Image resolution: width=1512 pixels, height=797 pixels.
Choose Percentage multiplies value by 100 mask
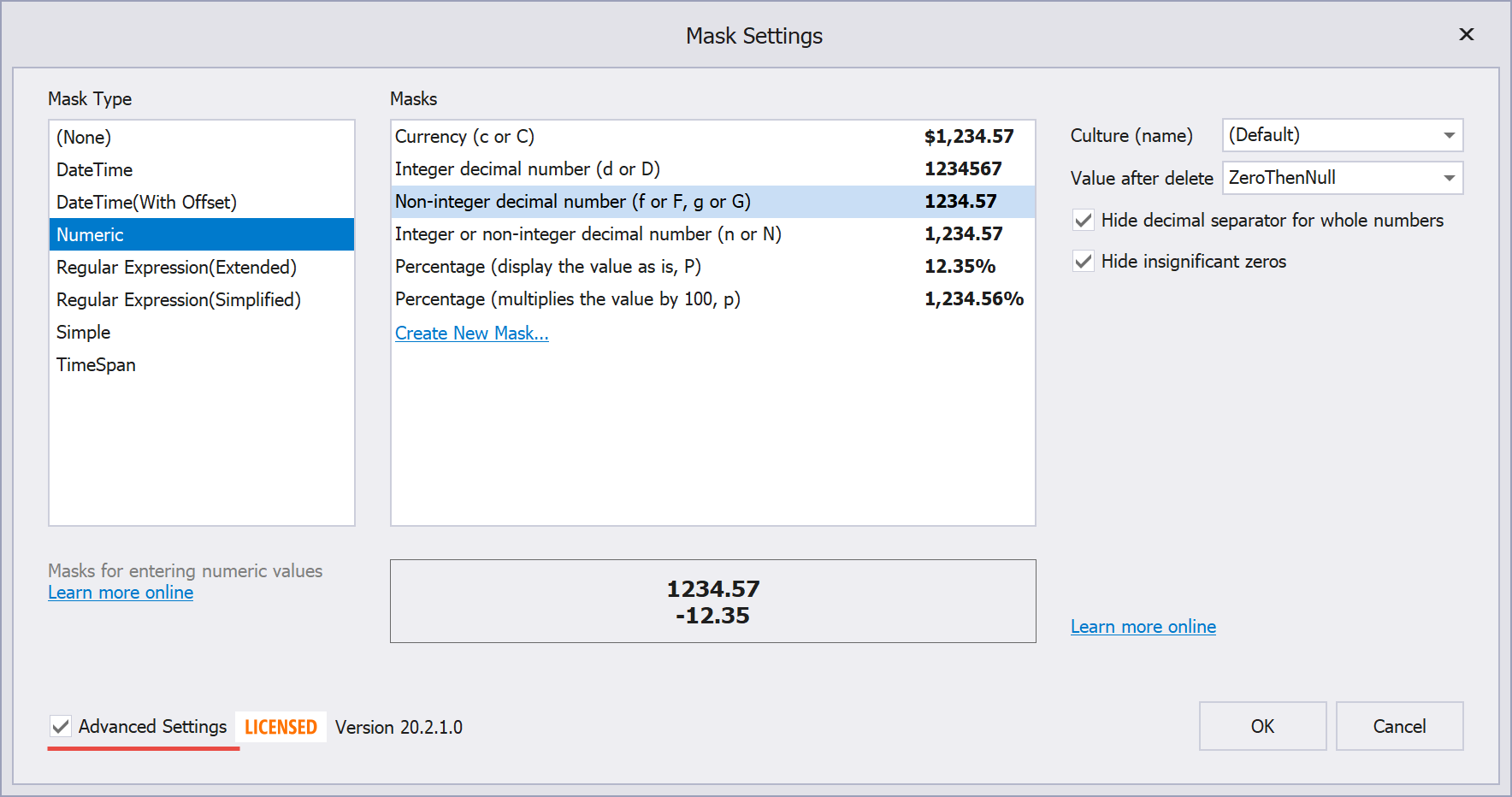click(567, 299)
